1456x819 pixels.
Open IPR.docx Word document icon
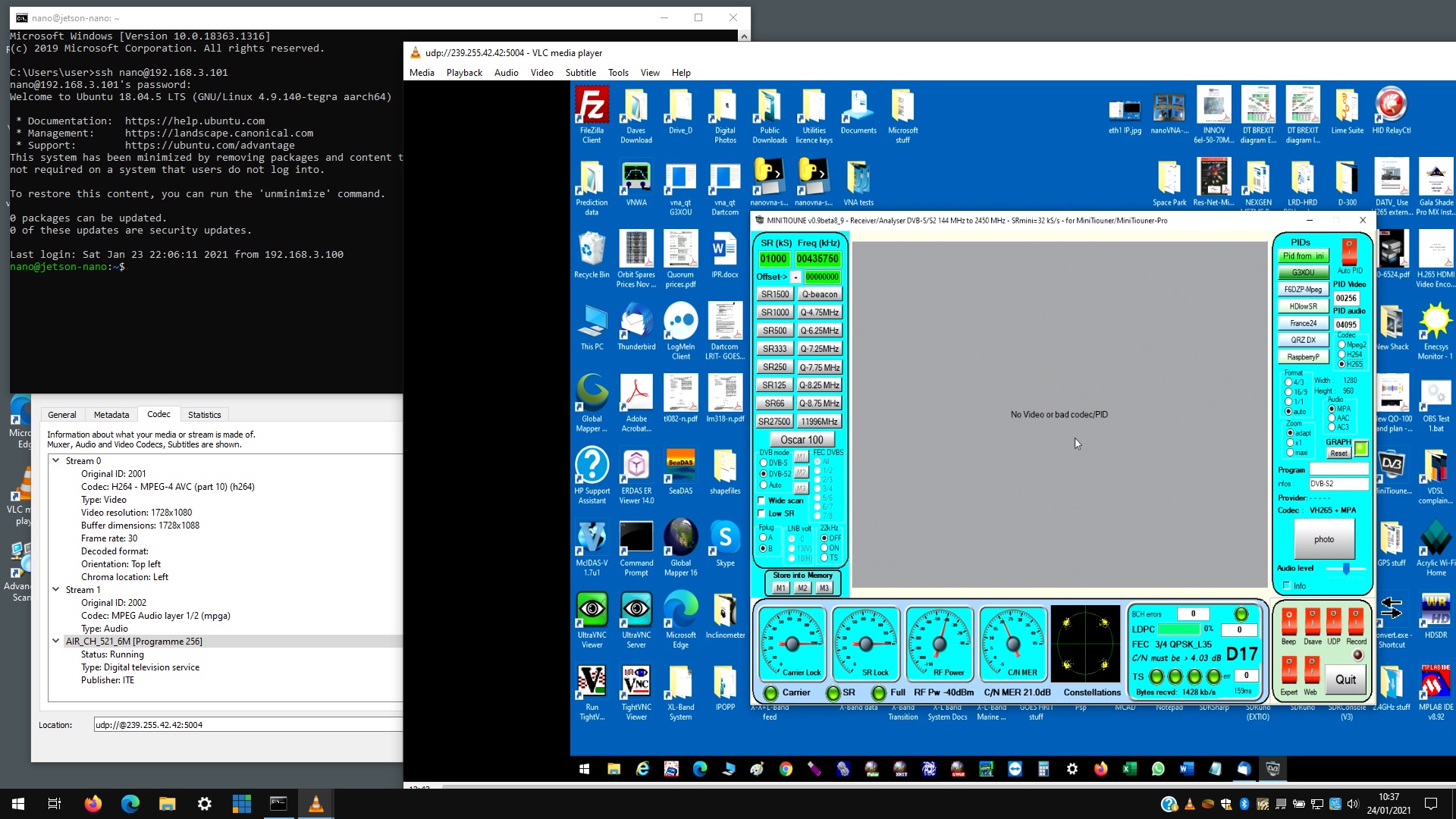[725, 256]
